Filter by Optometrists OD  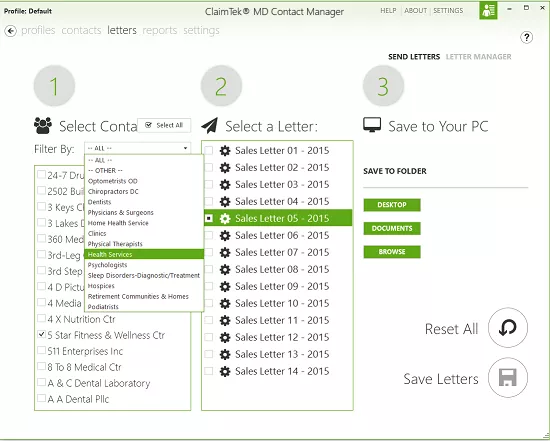[144, 181]
